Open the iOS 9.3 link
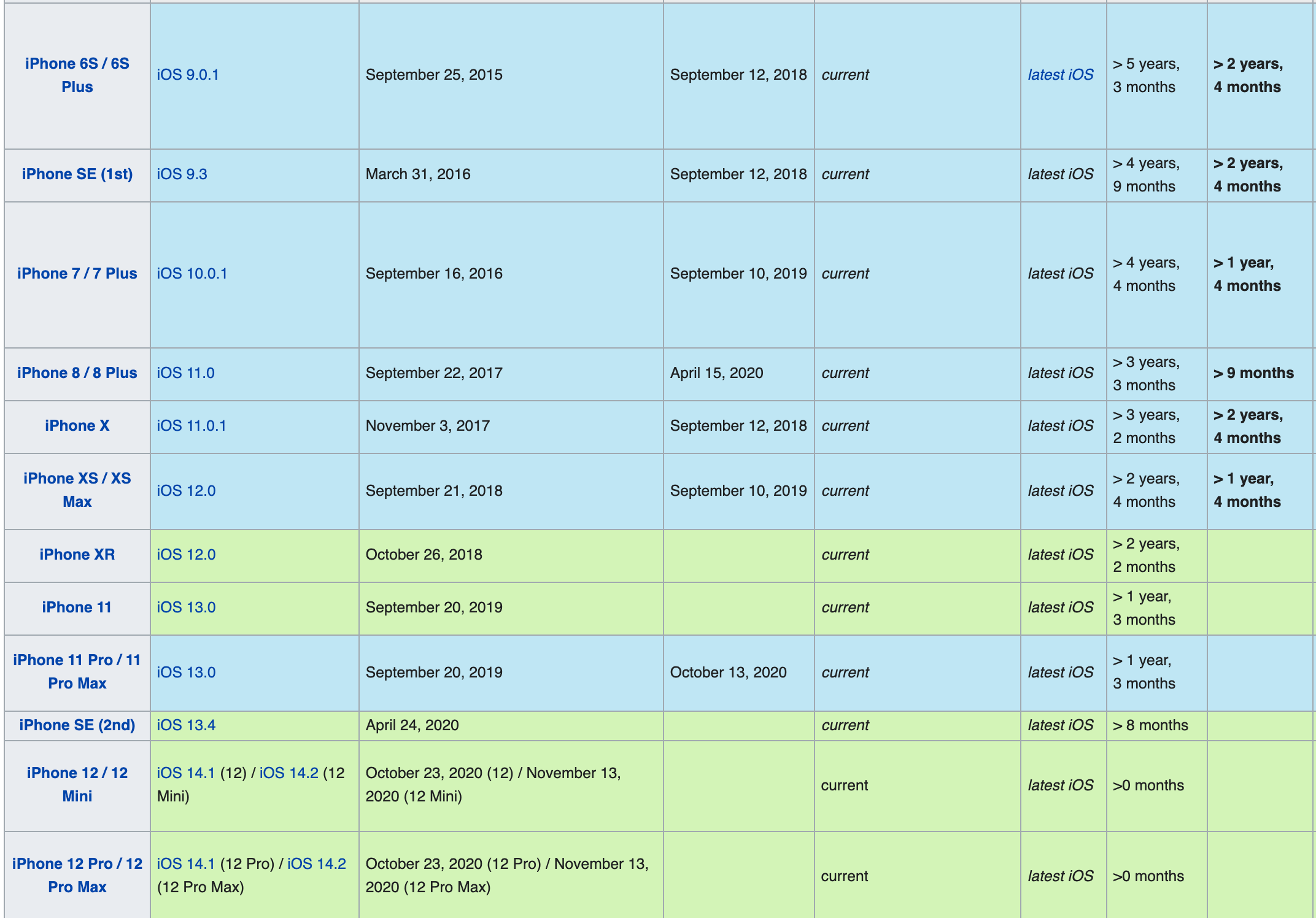This screenshot has width=1316, height=918. [182, 174]
